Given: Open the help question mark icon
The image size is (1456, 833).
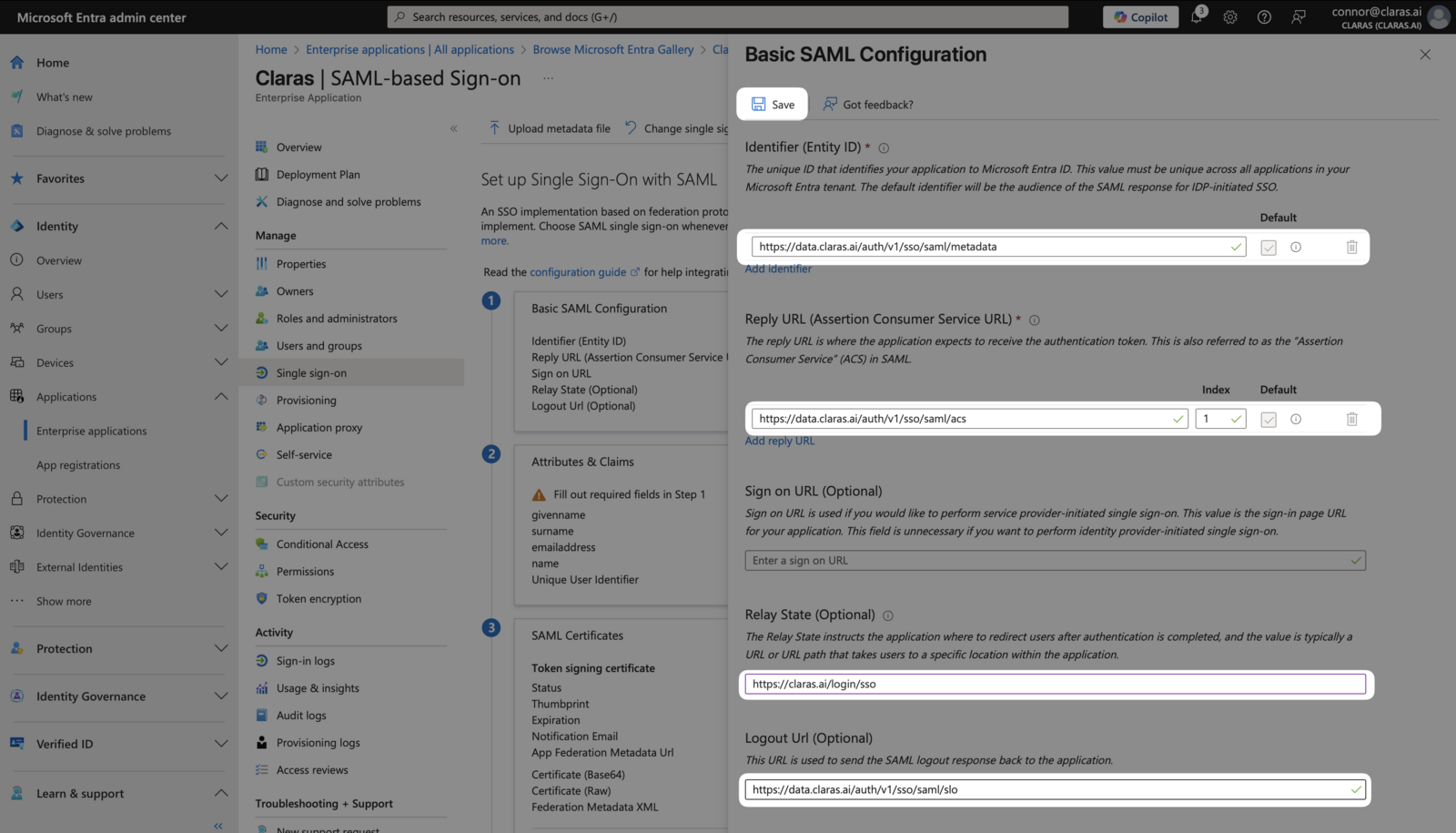Looking at the screenshot, I should [1264, 17].
